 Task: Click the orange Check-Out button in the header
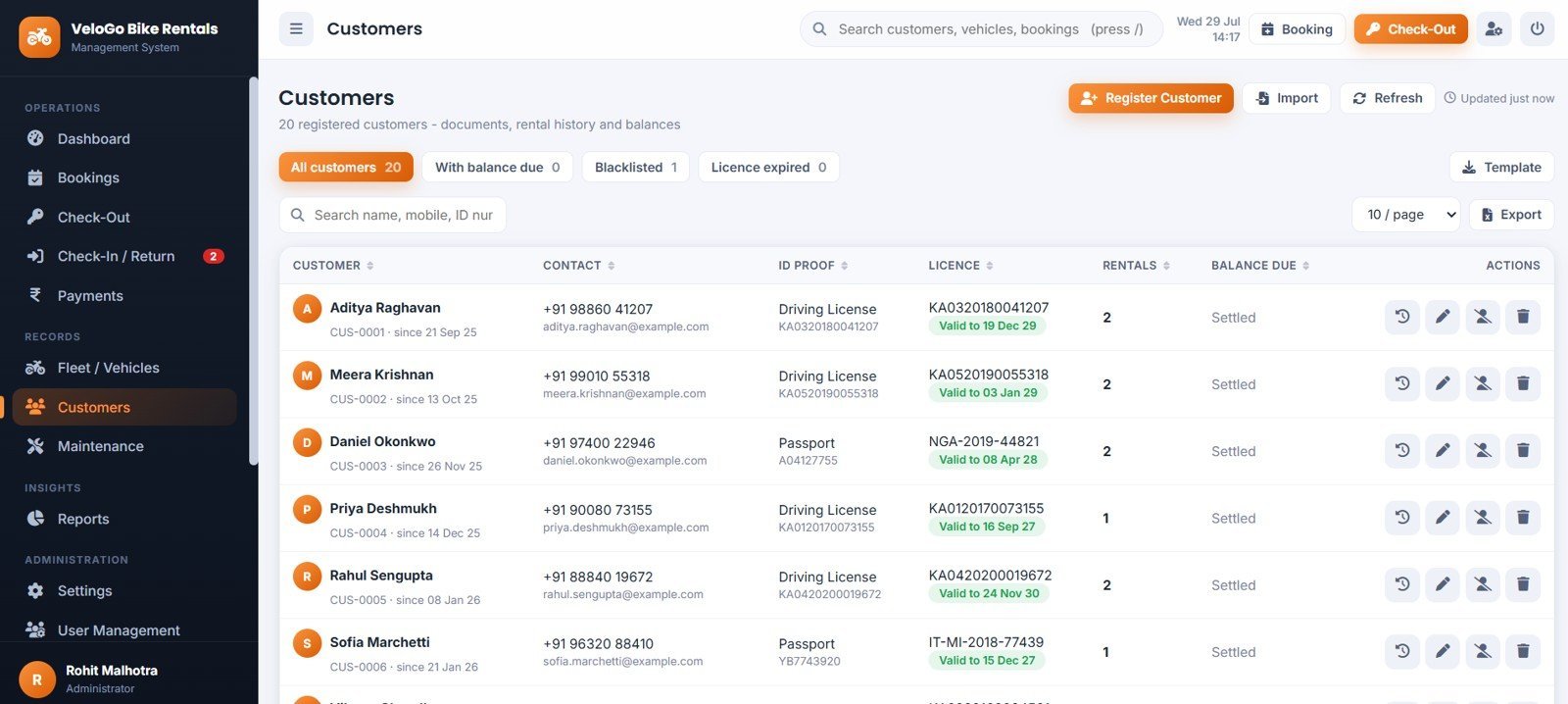[1410, 29]
